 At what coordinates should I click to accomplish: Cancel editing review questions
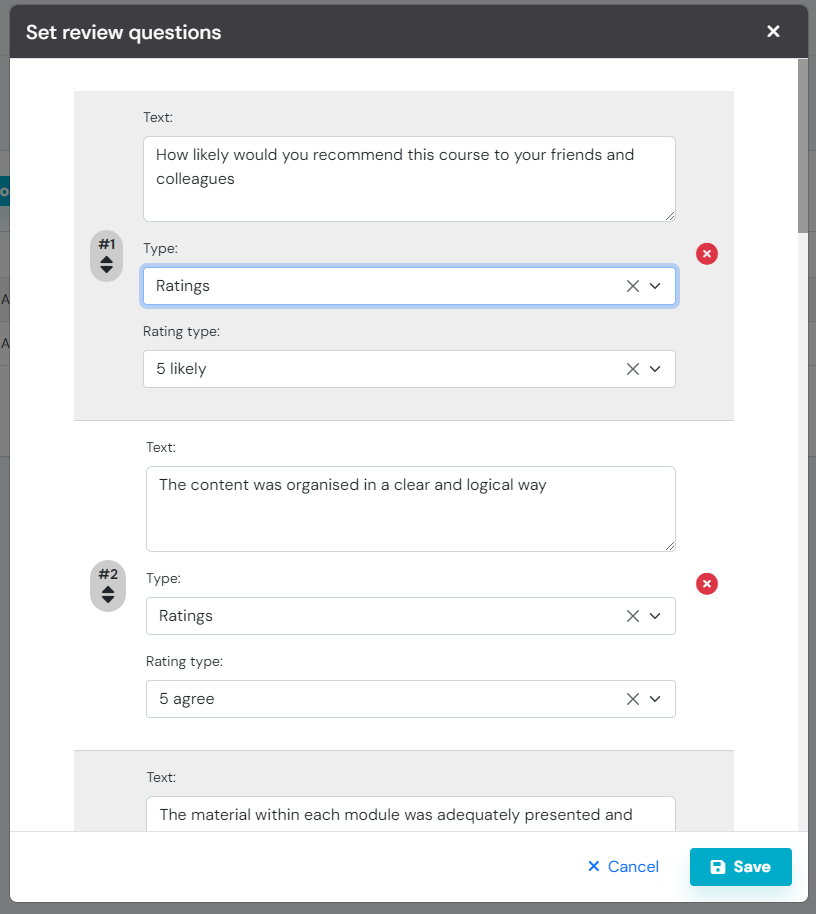click(623, 867)
